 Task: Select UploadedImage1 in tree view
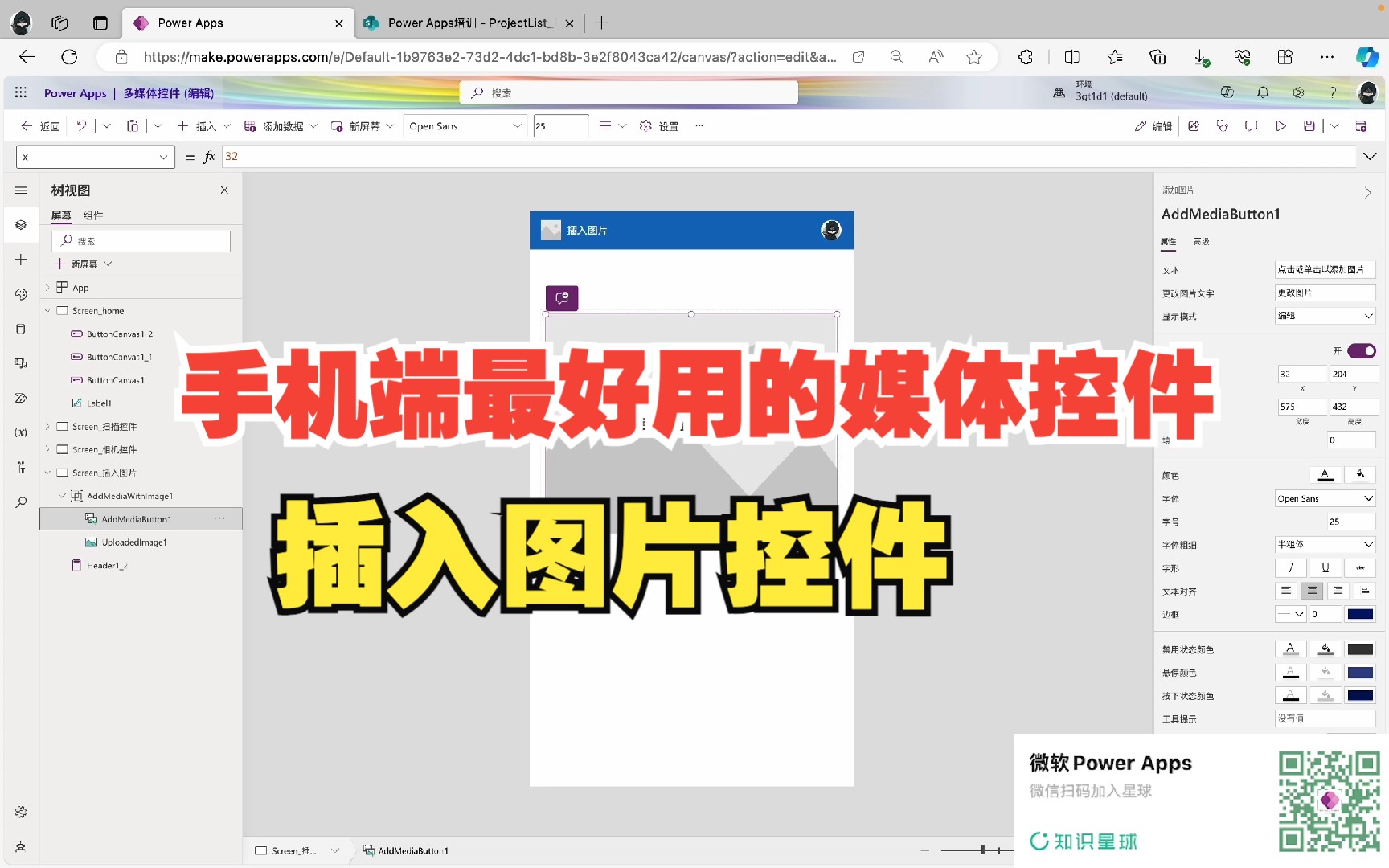pos(134,542)
